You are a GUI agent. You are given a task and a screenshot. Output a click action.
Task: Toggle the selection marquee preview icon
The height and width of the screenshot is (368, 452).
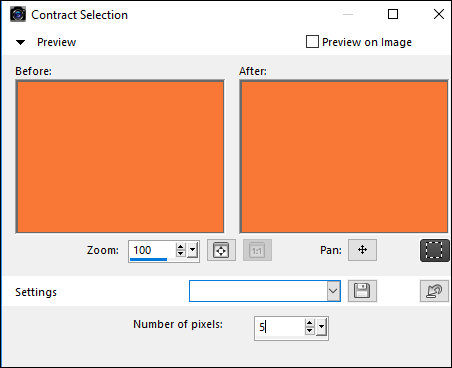coord(434,250)
